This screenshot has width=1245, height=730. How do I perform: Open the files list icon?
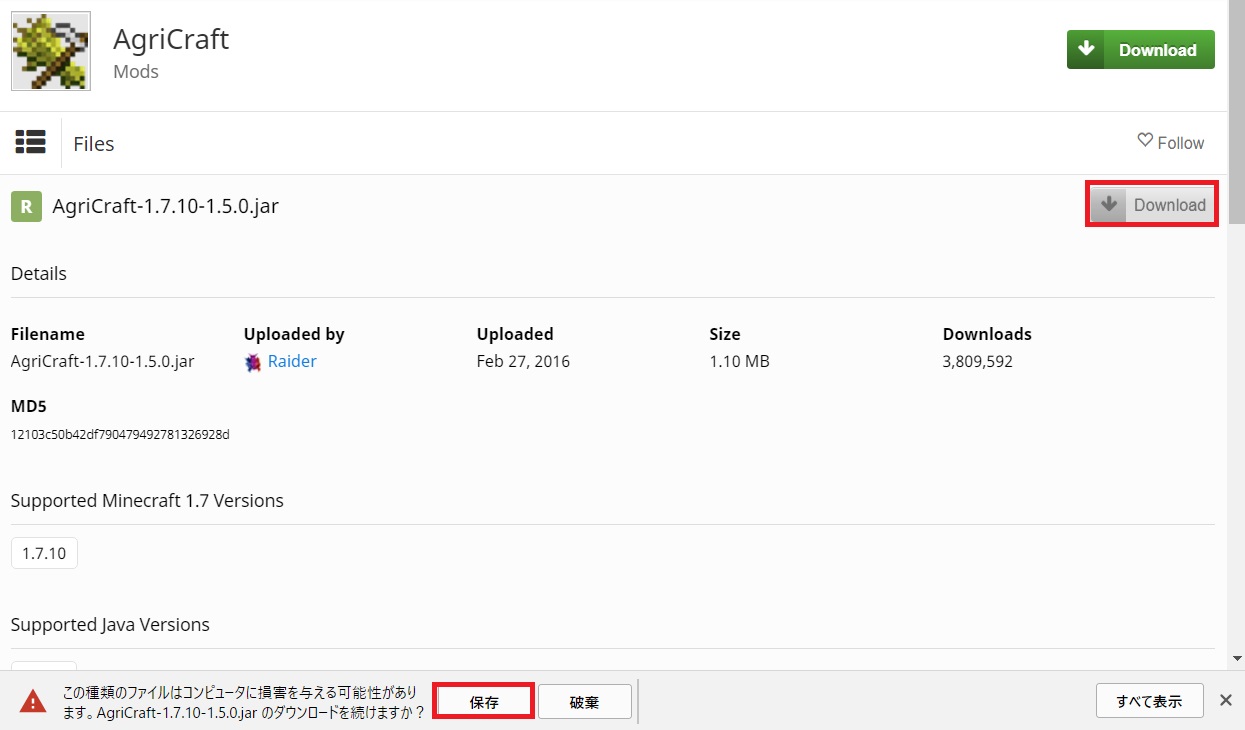pos(31,143)
